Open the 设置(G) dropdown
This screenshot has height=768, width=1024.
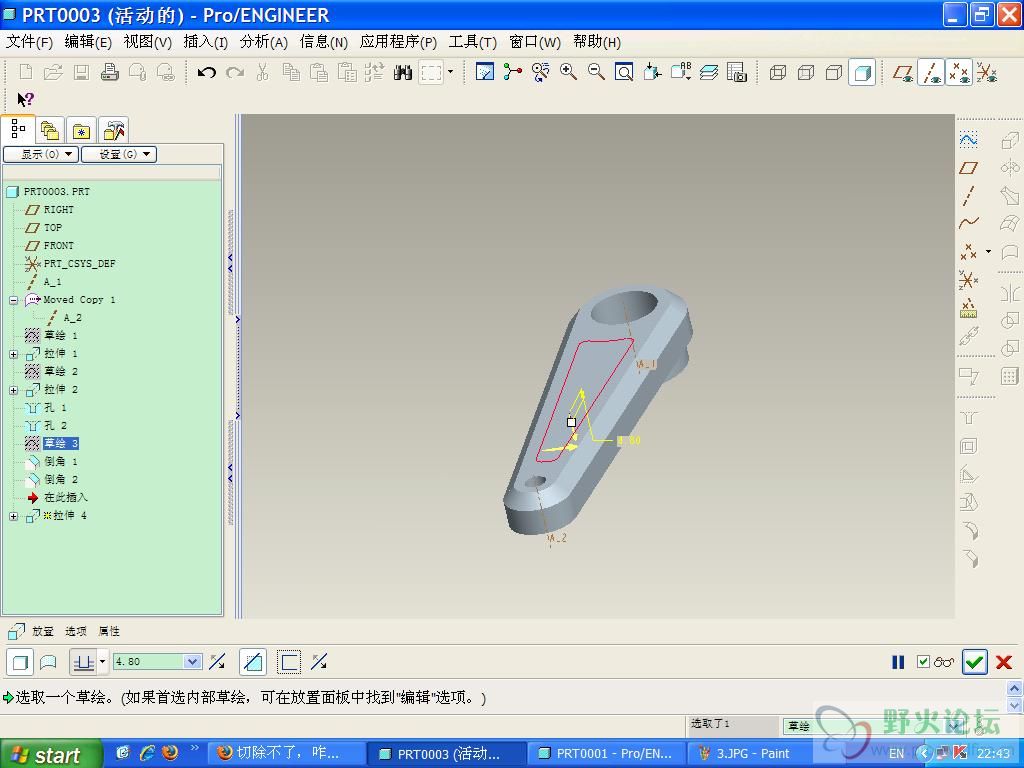(119, 154)
